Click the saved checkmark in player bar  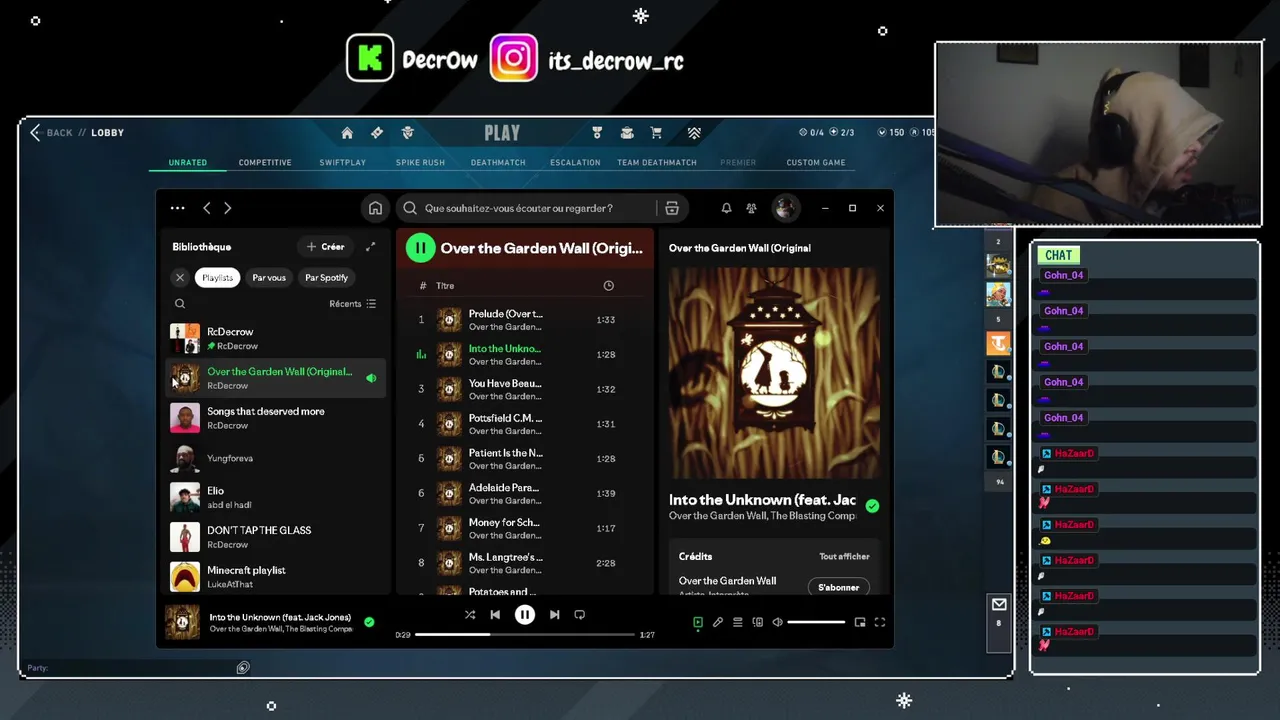click(x=369, y=622)
